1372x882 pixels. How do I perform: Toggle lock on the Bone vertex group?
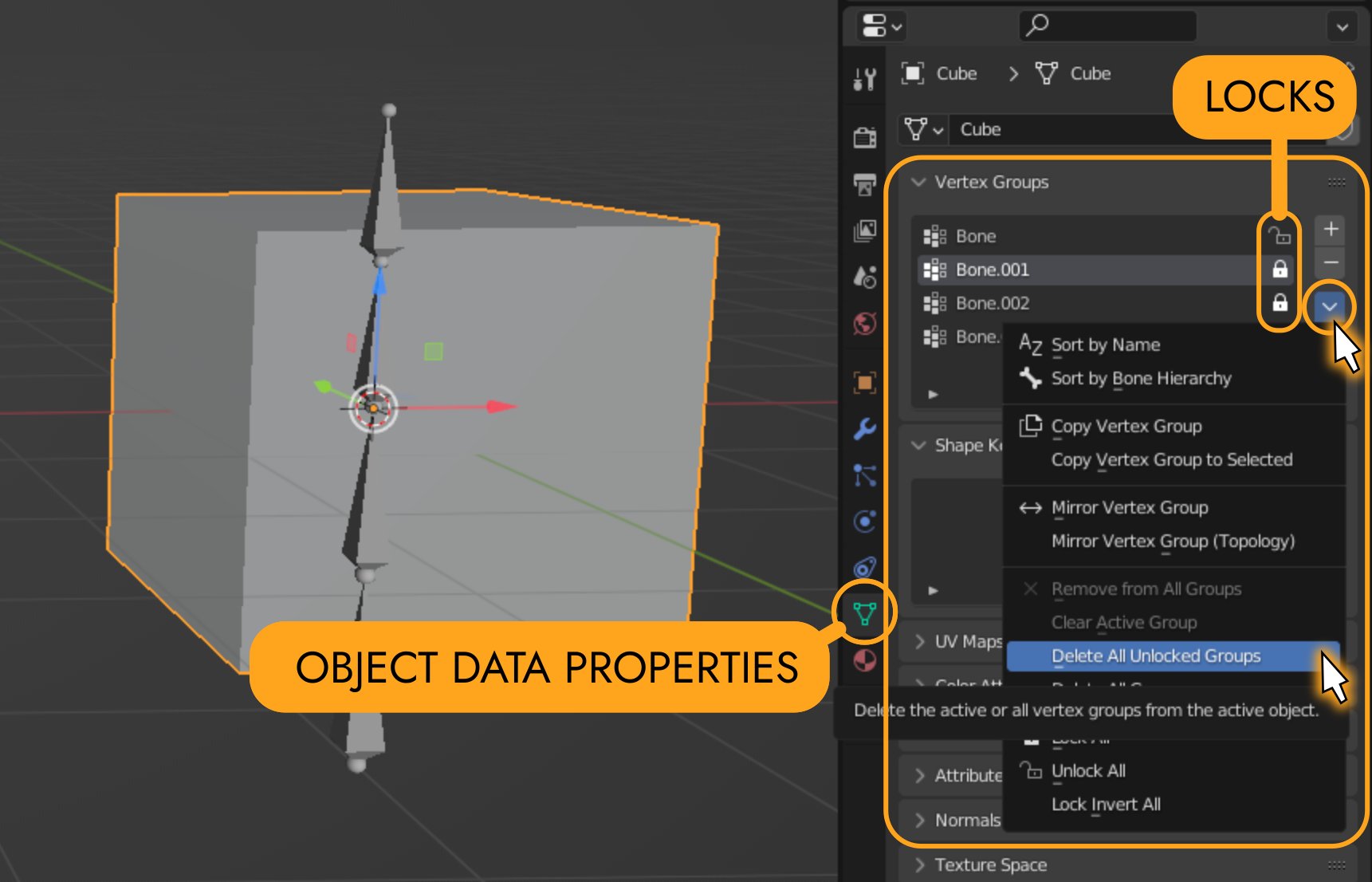point(1279,236)
